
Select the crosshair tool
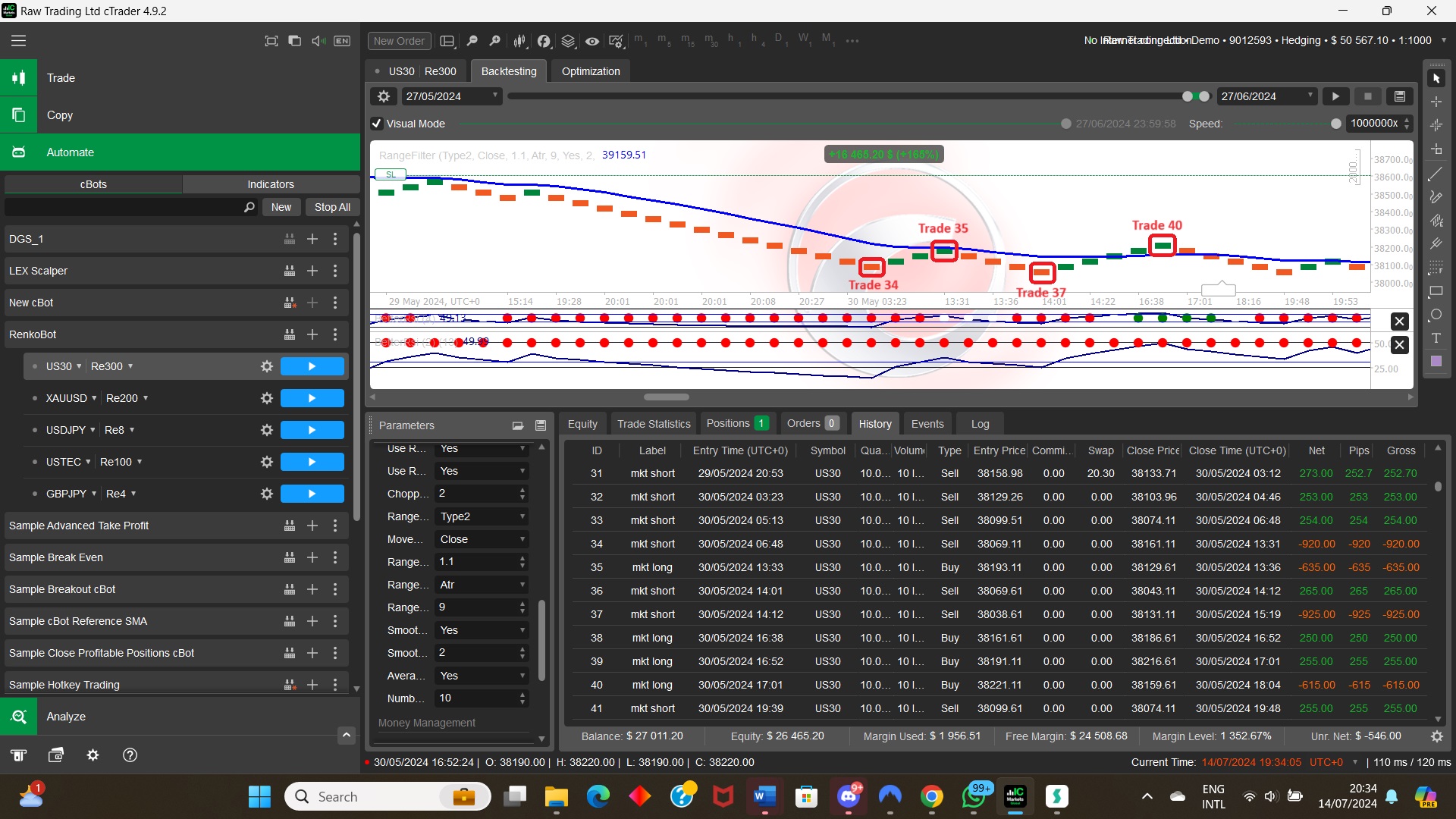pos(1436,102)
